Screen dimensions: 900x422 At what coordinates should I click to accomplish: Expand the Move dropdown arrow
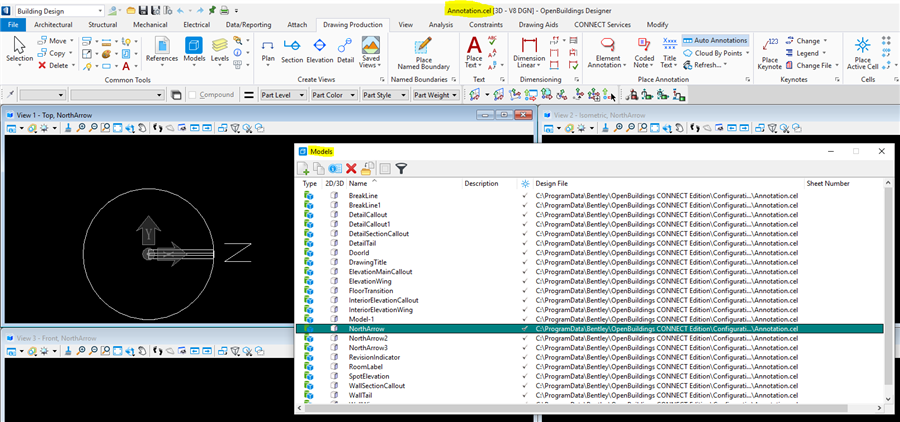72,41
